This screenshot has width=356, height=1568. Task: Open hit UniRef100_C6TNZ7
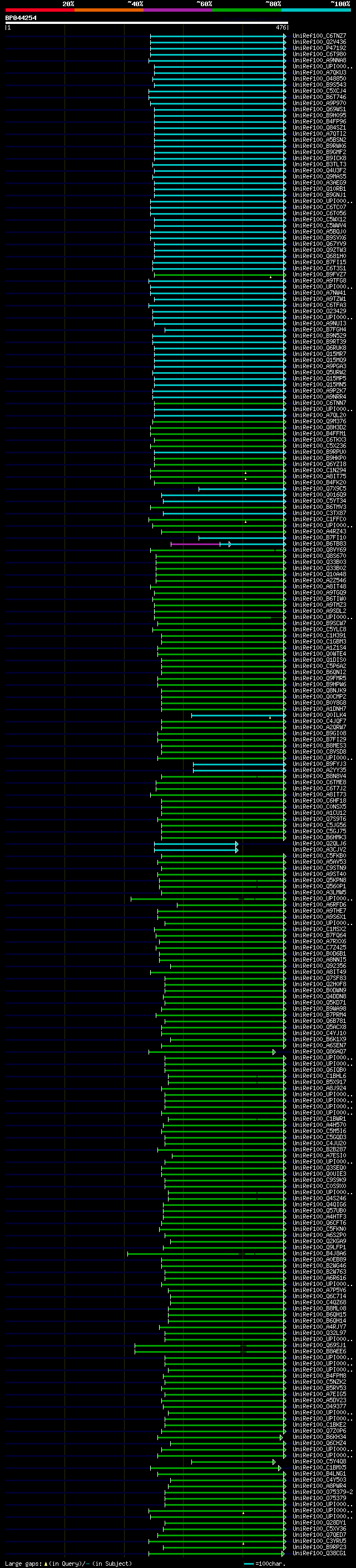coord(319,36)
